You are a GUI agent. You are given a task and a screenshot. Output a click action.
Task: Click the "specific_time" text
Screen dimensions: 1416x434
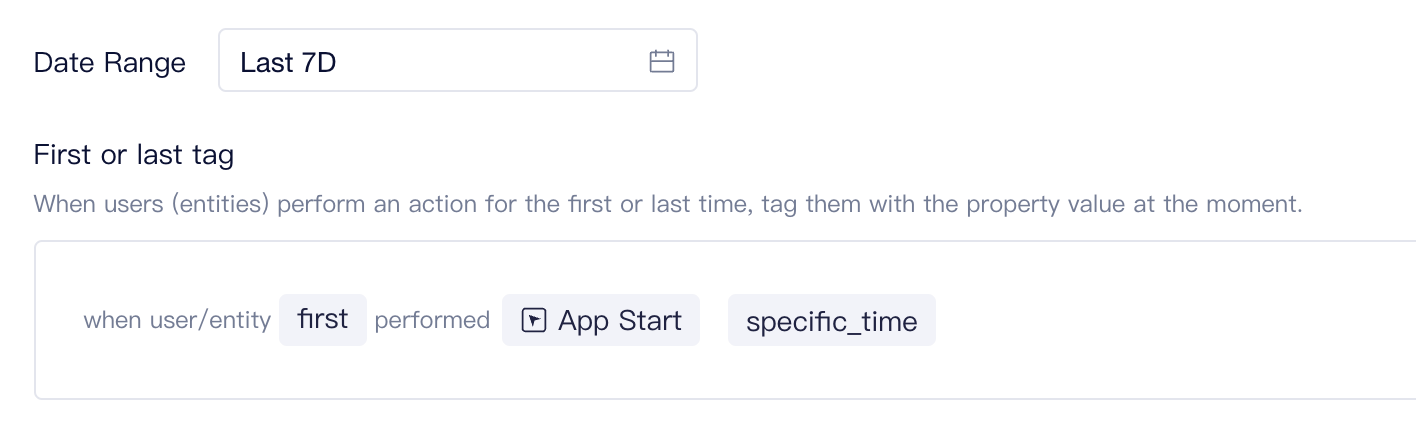[832, 322]
